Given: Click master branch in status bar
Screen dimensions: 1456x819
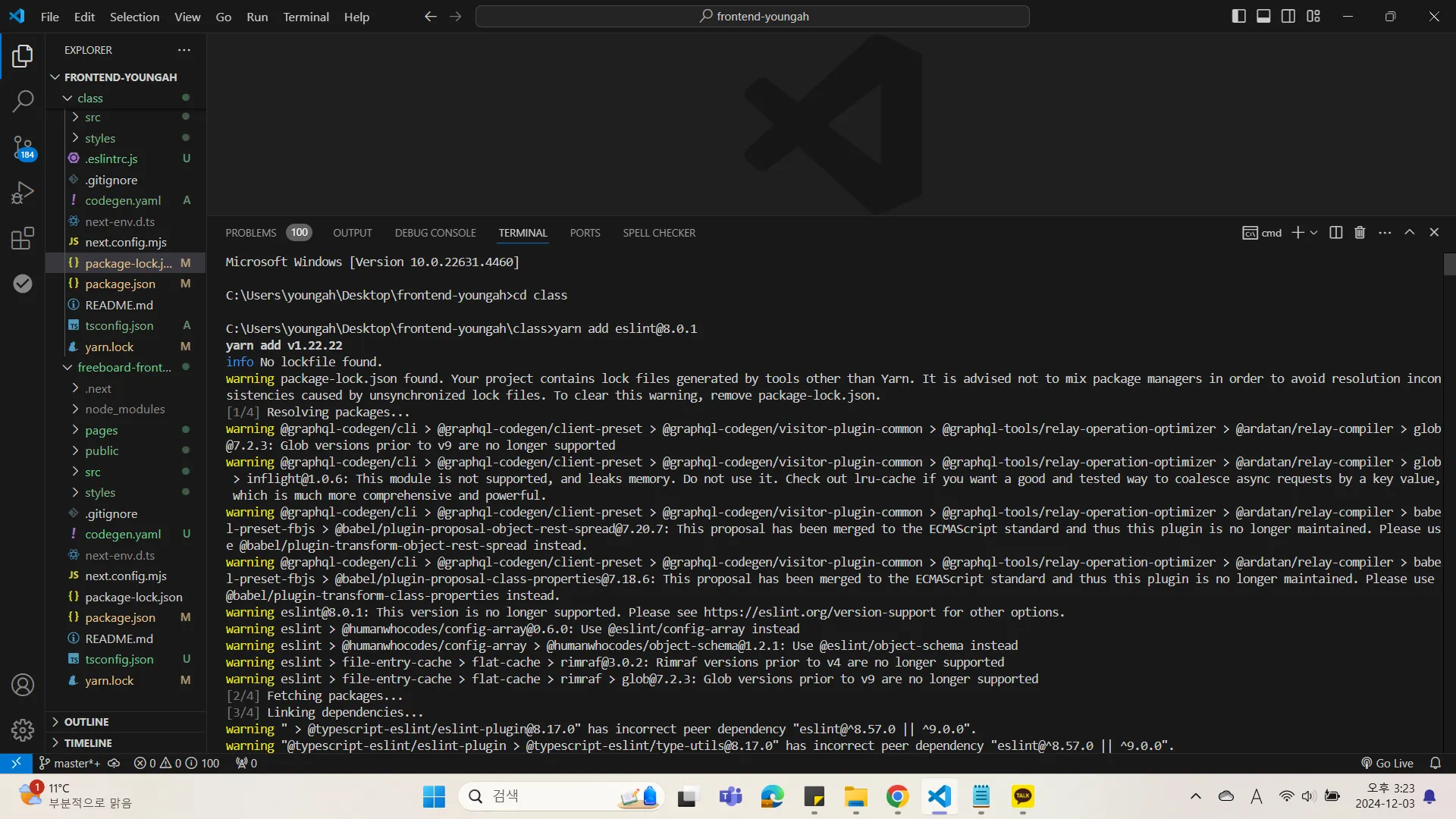Looking at the screenshot, I should pos(70,764).
